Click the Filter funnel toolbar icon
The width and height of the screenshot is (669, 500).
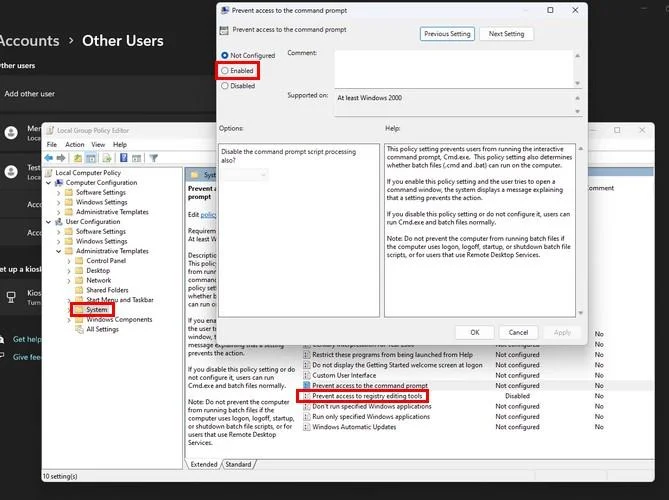coord(154,158)
